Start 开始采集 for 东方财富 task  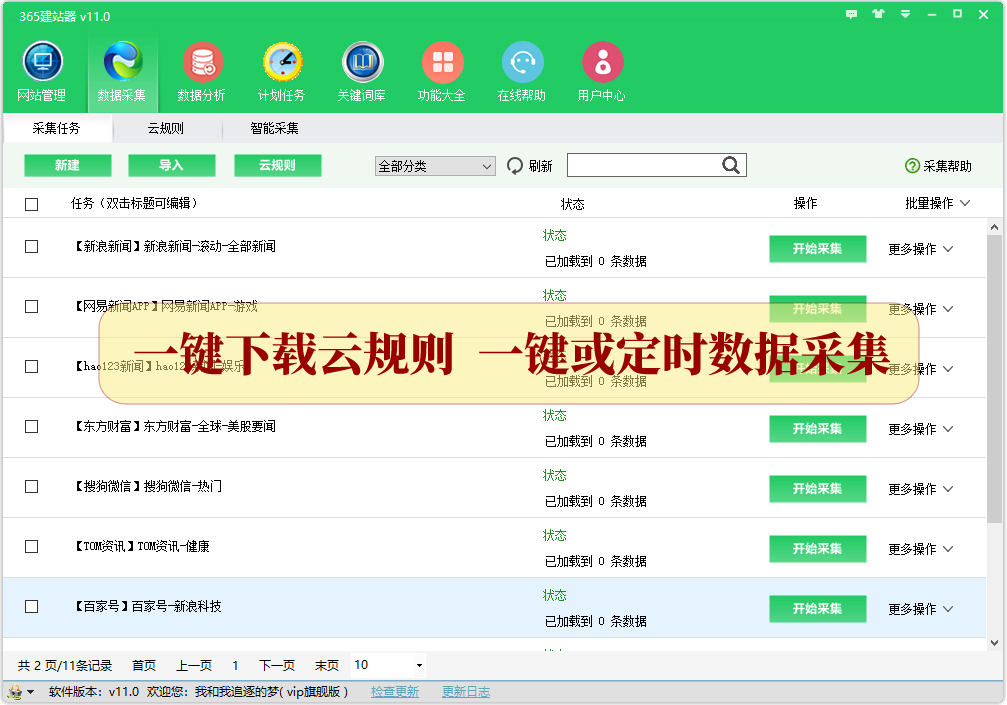pos(818,429)
